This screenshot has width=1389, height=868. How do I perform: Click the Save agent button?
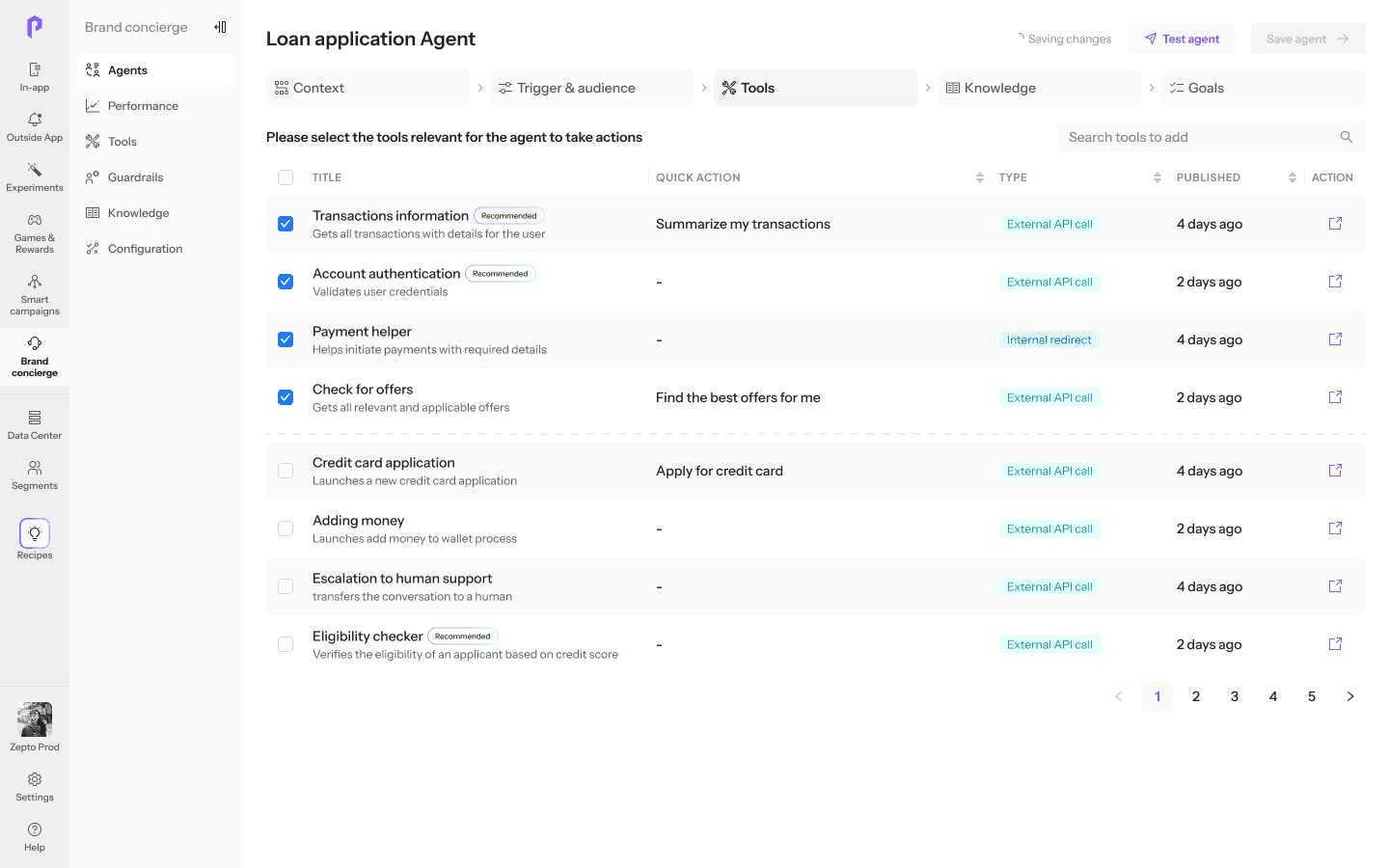(1308, 39)
